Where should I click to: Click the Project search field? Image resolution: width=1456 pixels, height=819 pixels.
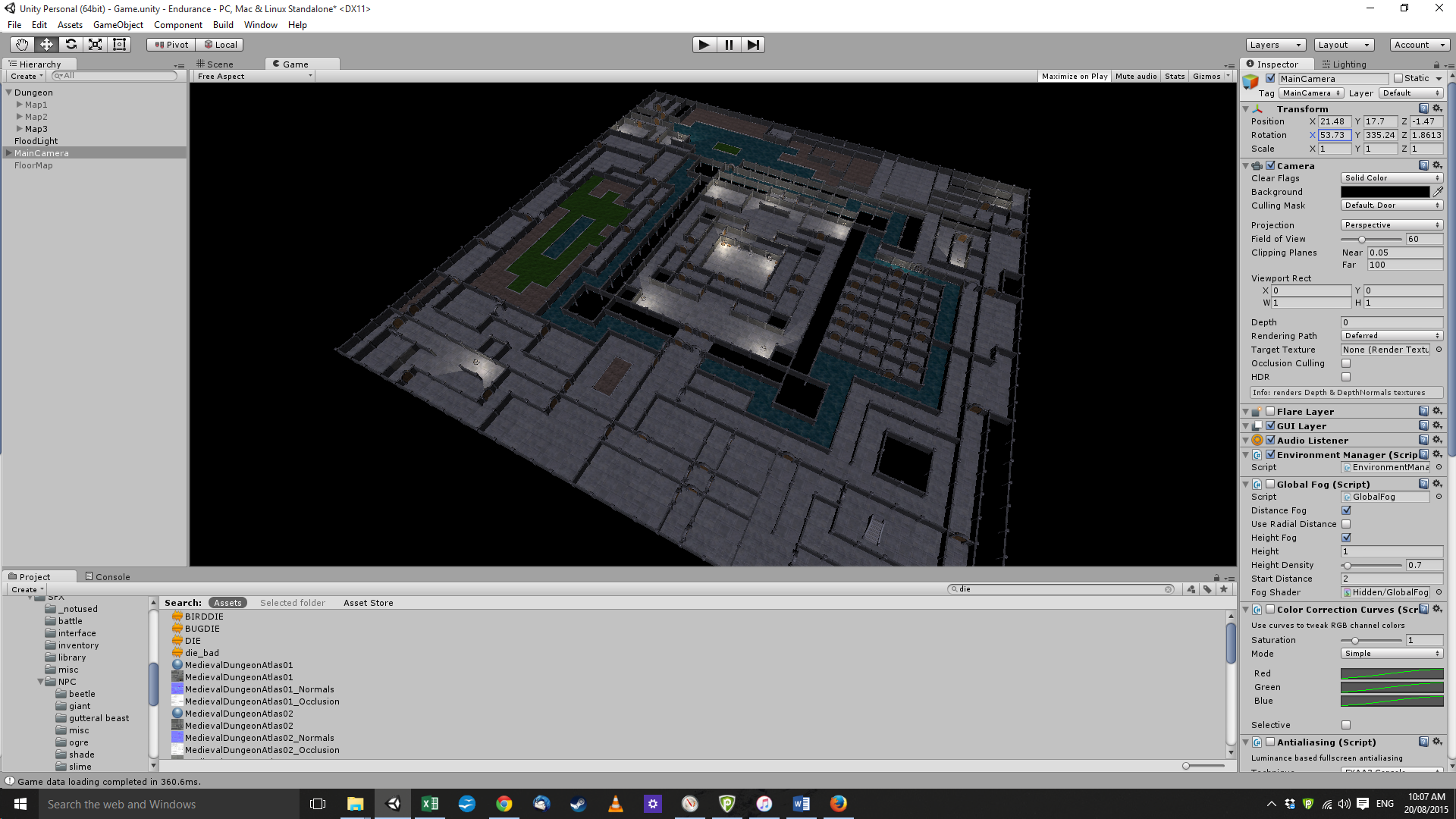pyautogui.click(x=1062, y=589)
